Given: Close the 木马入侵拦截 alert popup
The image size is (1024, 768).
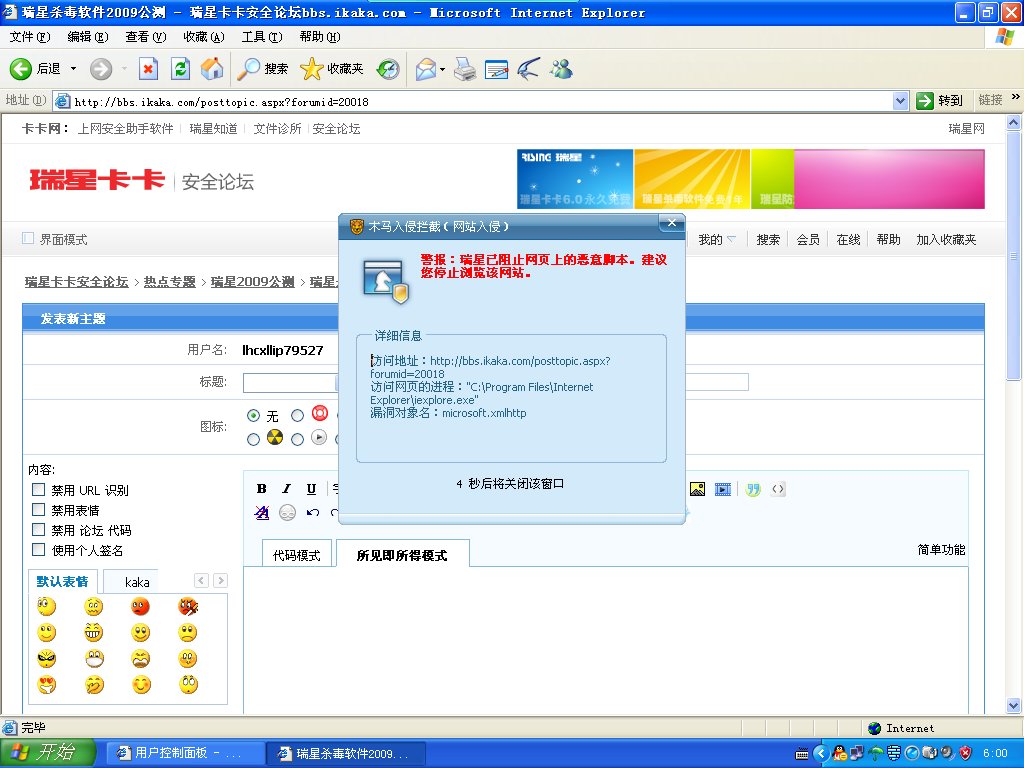Looking at the screenshot, I should [671, 223].
